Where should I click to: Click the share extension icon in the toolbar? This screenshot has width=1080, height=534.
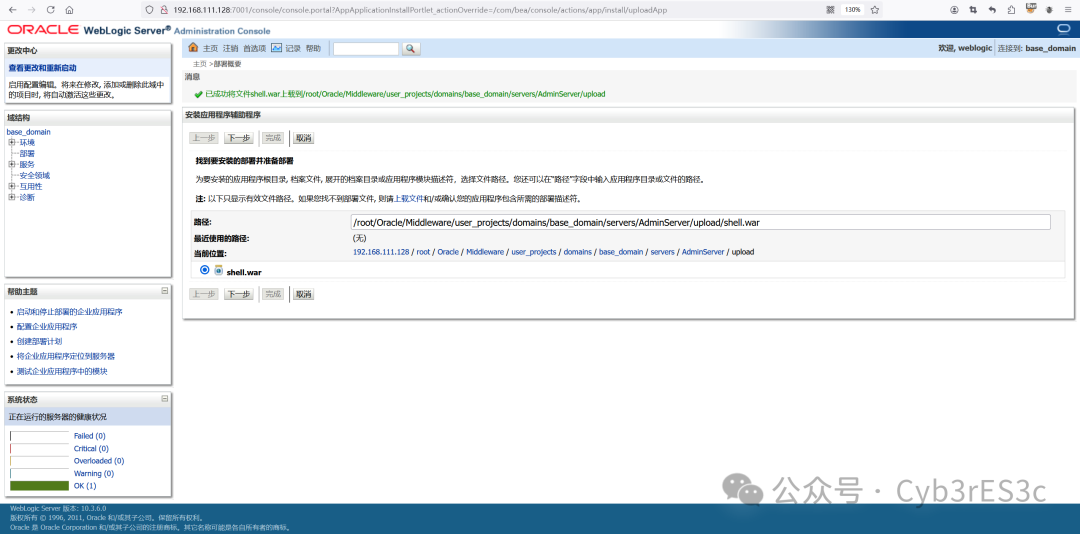tap(1011, 10)
